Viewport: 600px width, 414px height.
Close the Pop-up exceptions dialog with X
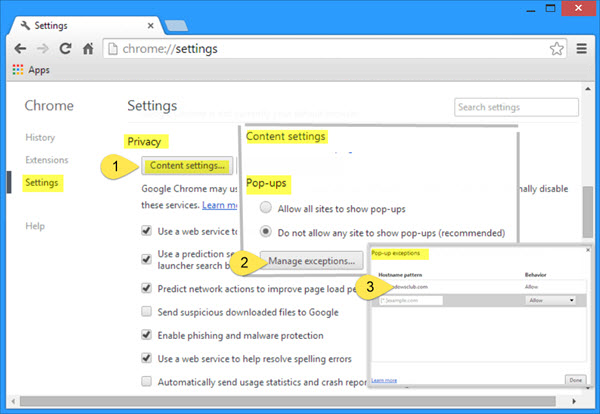[x=588, y=250]
